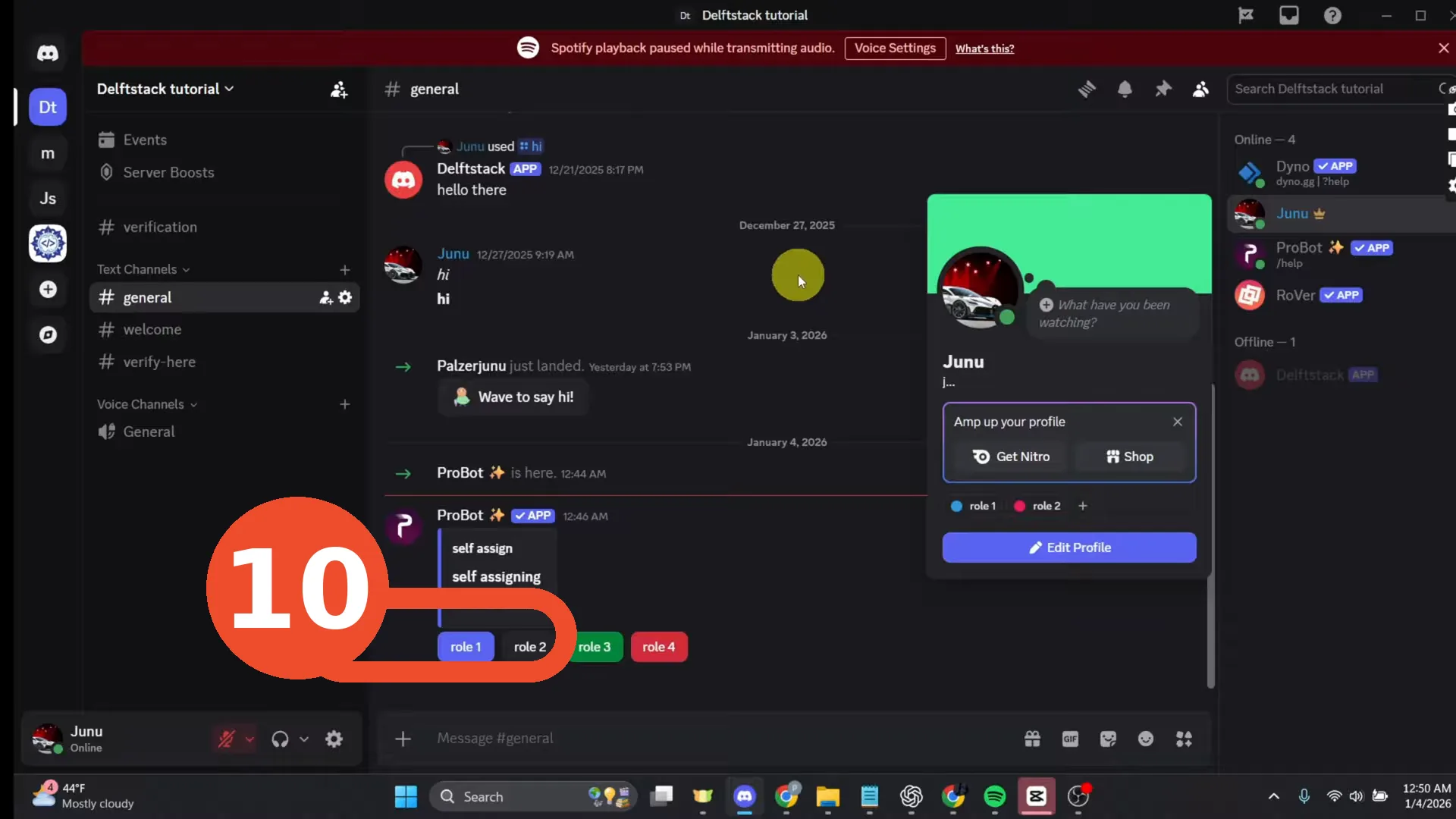Select the Dt server icon

[48, 107]
